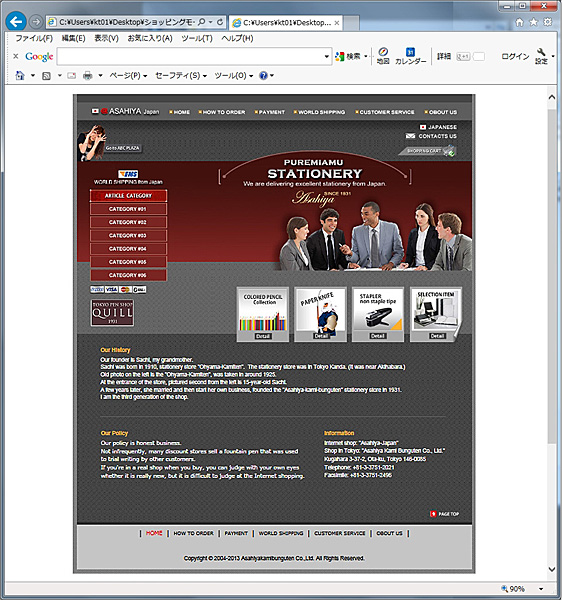Image resolution: width=562 pixels, height=600 pixels.
Task: Open the ツール(T) menu in menu bar
Action: 197,38
